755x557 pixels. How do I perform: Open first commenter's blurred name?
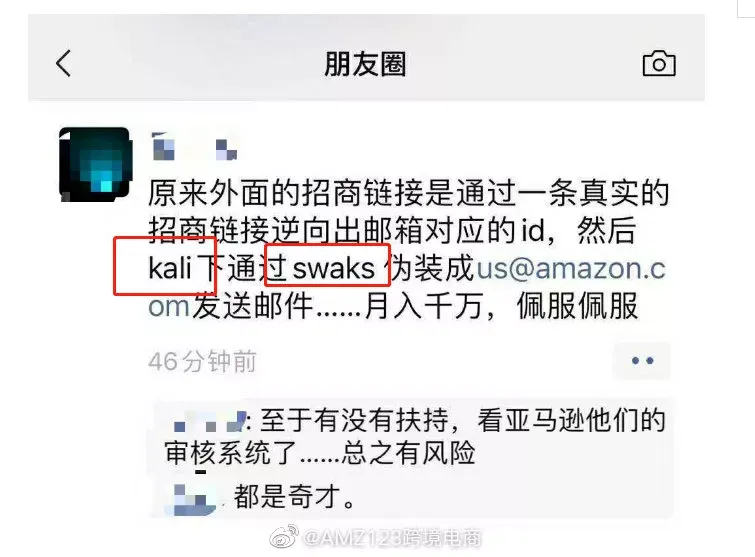click(209, 421)
